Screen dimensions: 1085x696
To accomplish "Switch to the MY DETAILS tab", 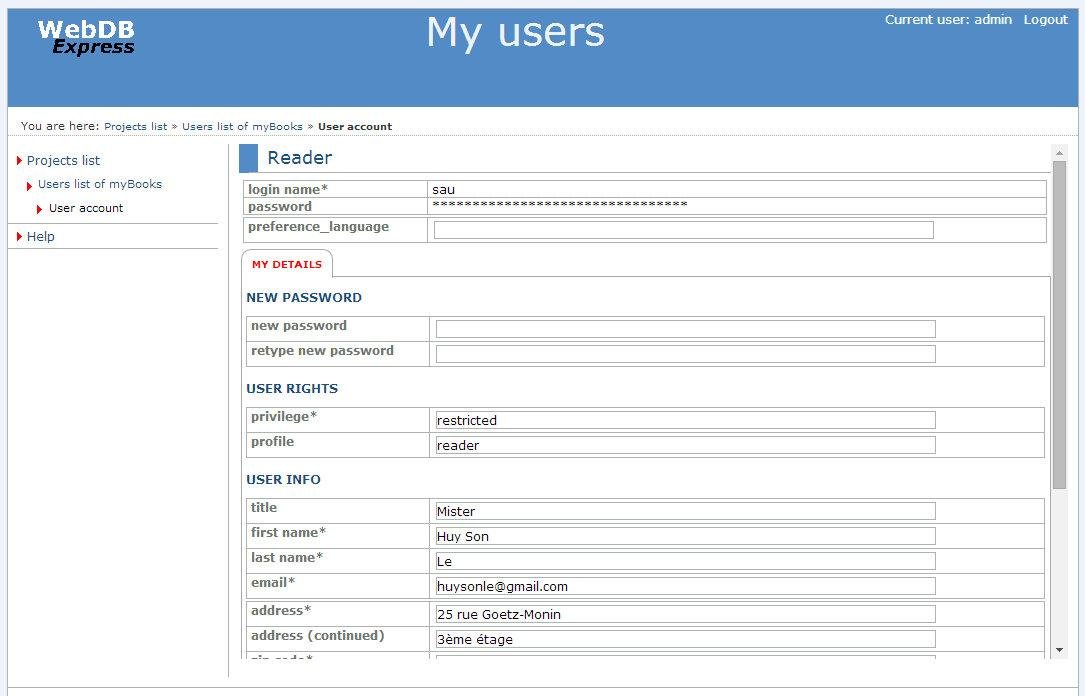I will coord(287,265).
